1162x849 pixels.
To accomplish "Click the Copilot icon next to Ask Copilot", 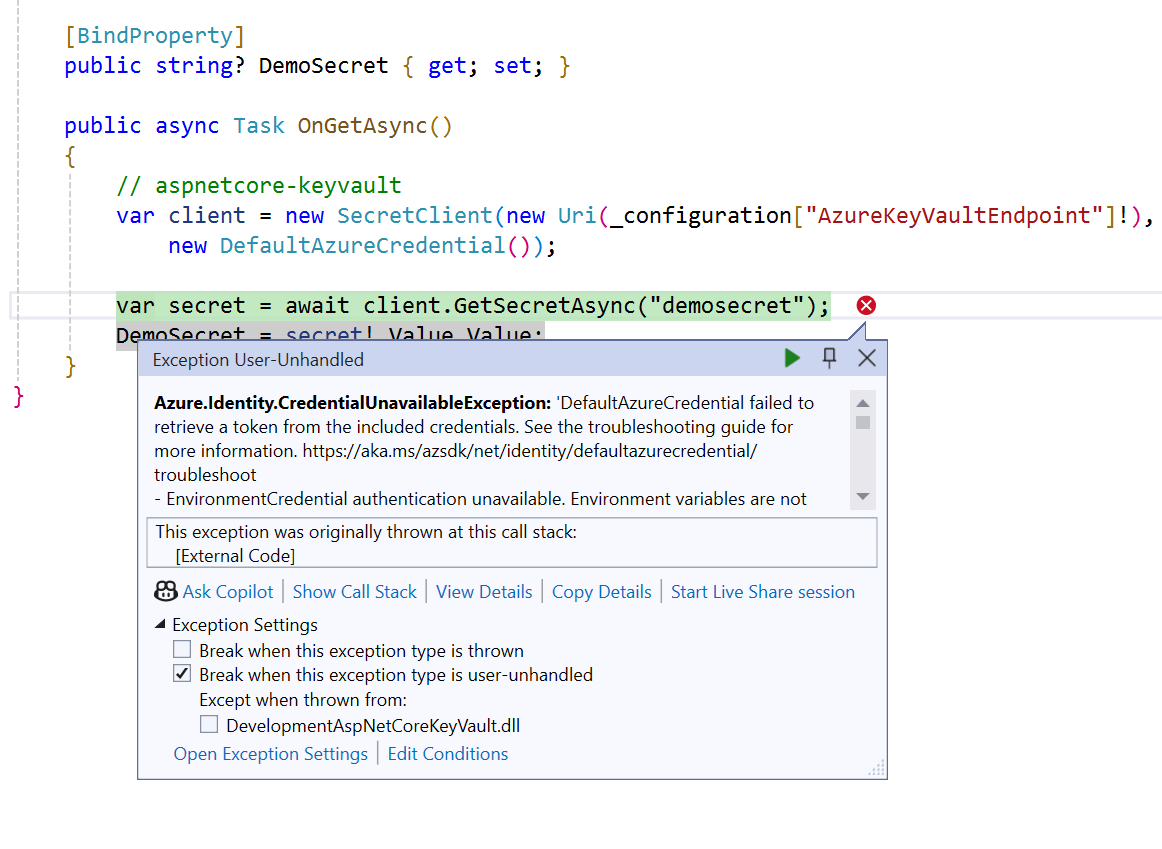I will pyautogui.click(x=166, y=591).
